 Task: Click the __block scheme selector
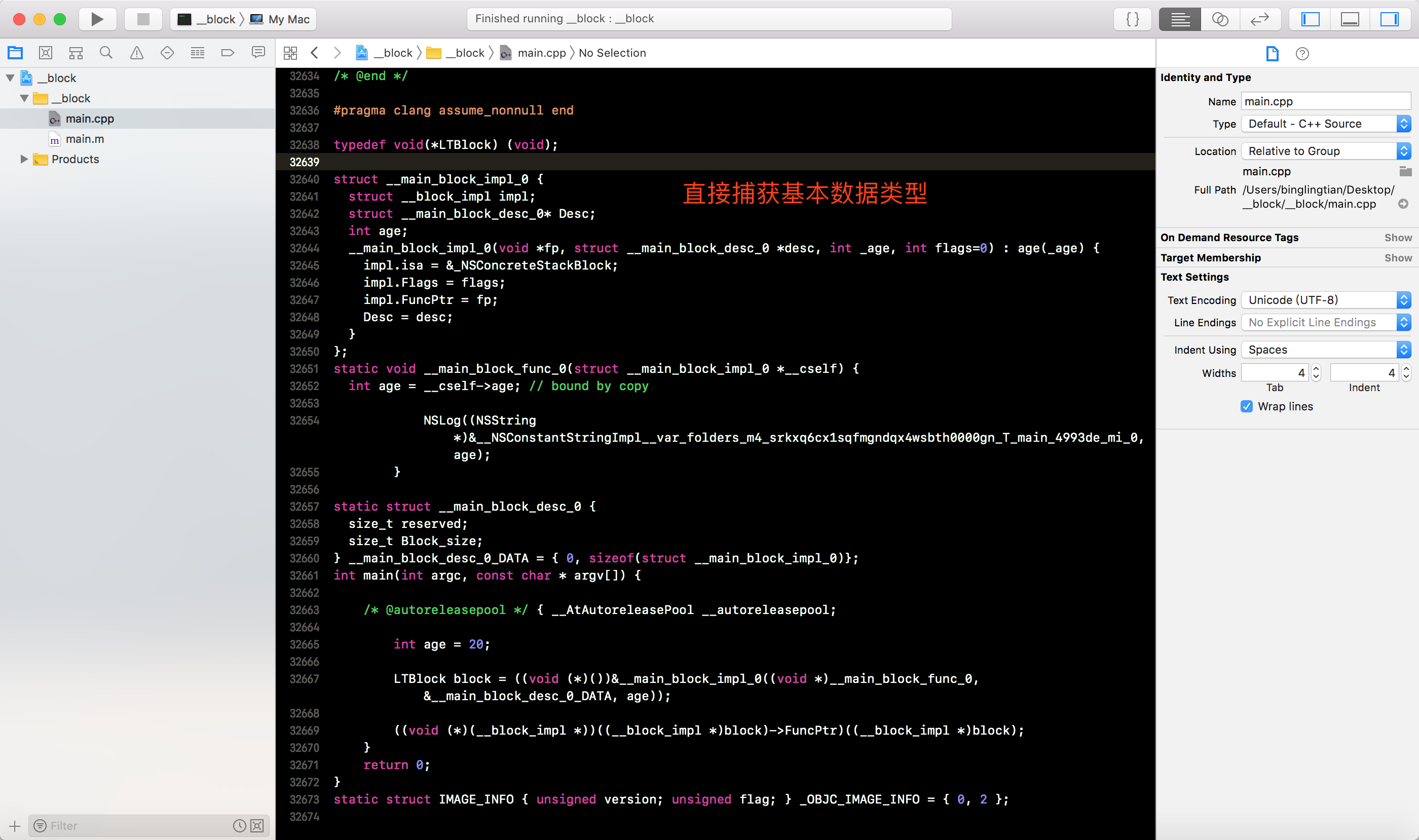pyautogui.click(x=207, y=19)
